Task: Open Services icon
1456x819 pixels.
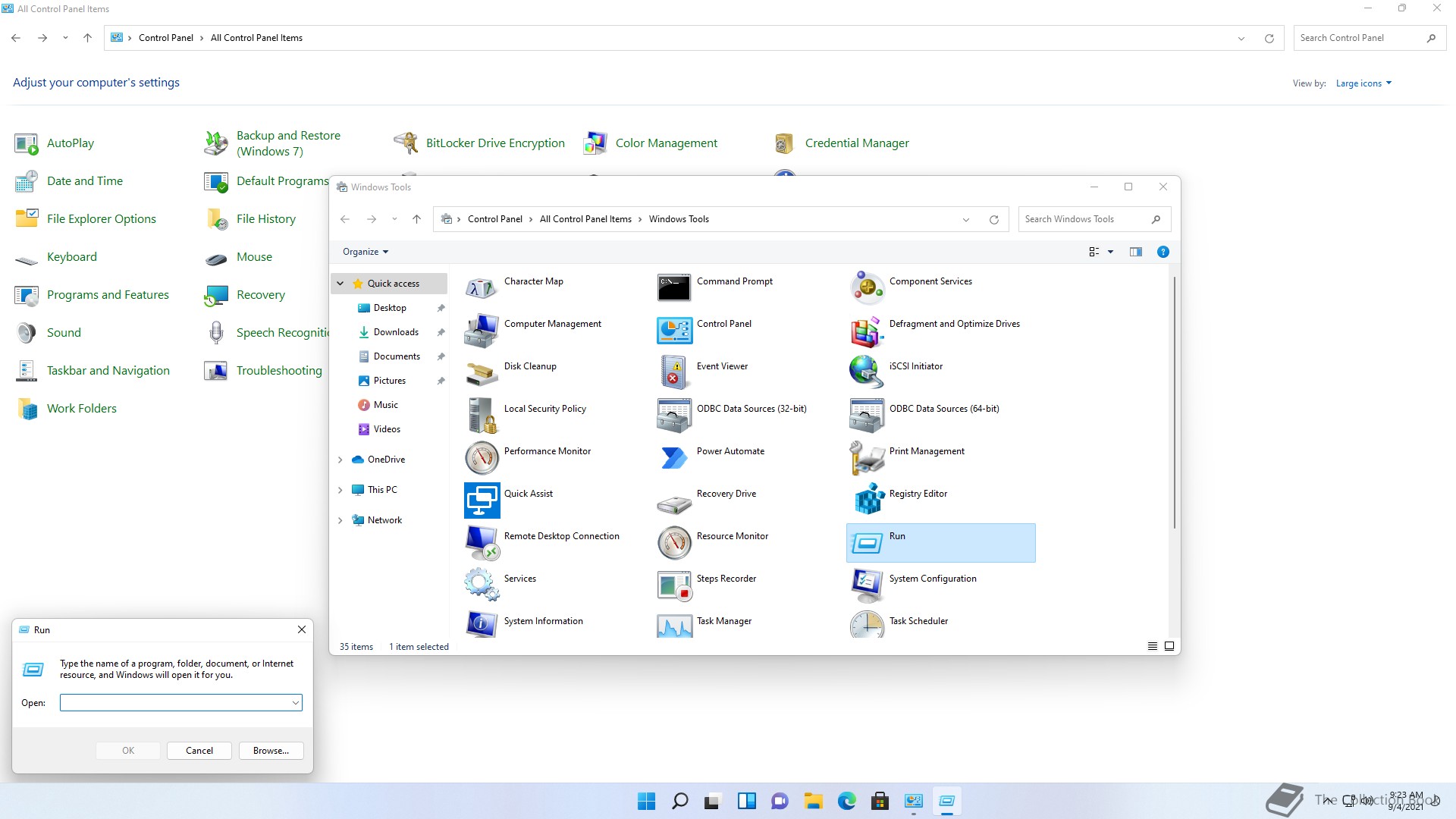Action: (482, 585)
